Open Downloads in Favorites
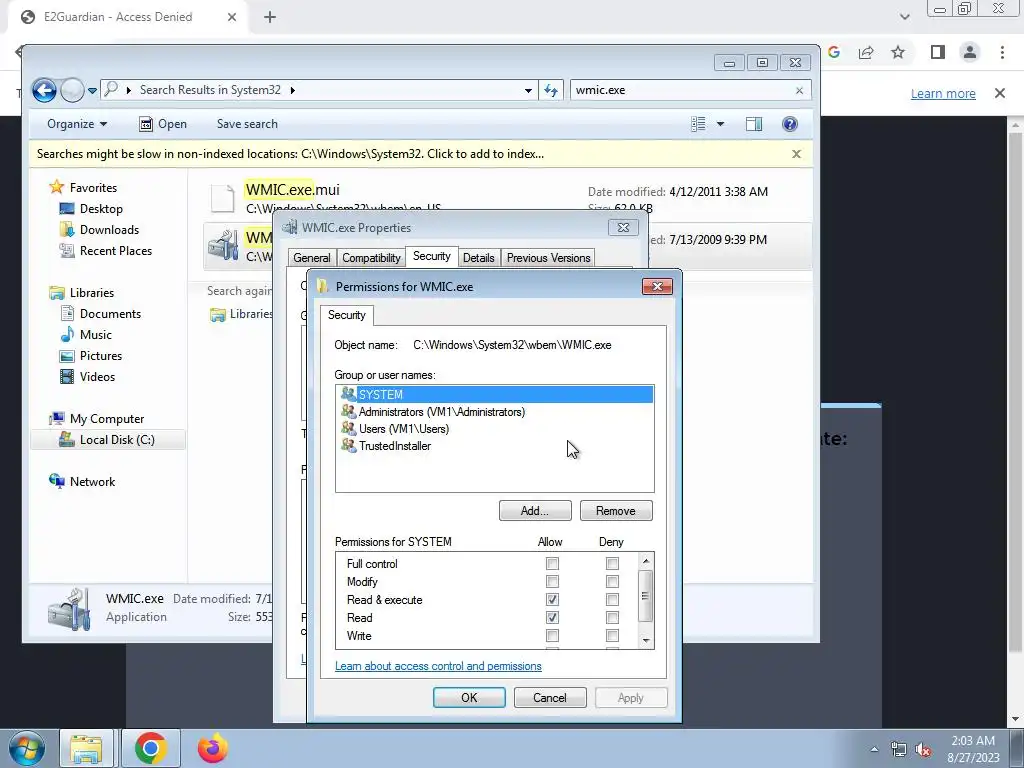Screen dimensions: 1024x768 tap(108, 230)
